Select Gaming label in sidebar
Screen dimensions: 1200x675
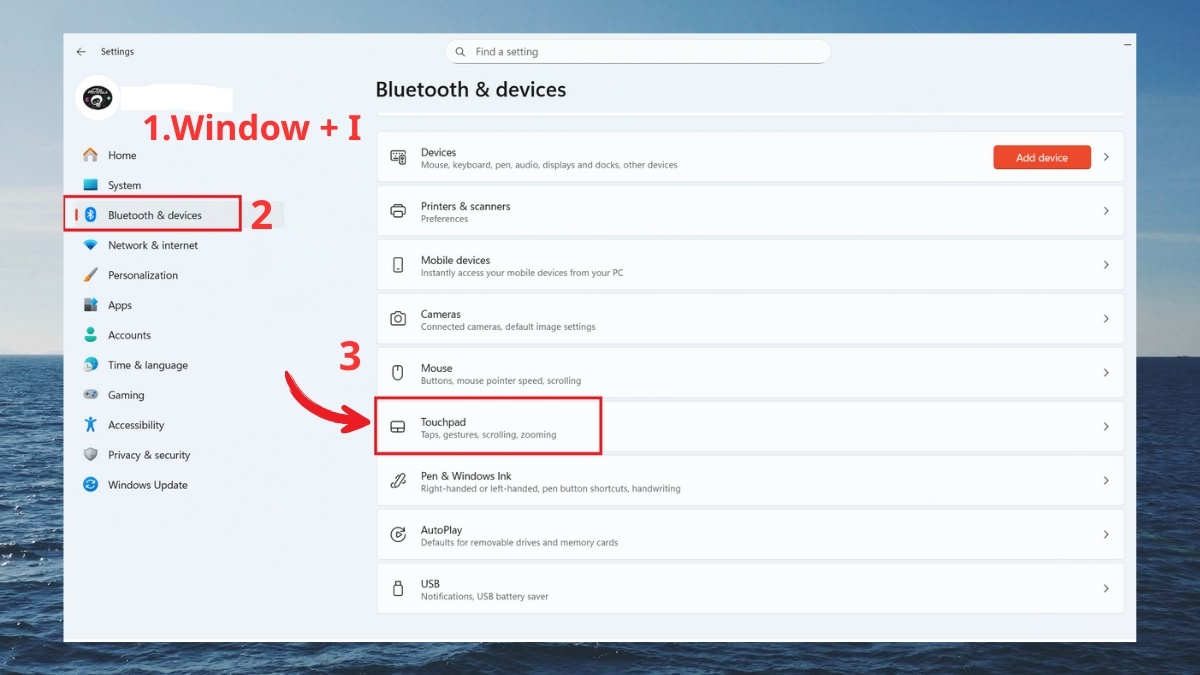click(126, 395)
